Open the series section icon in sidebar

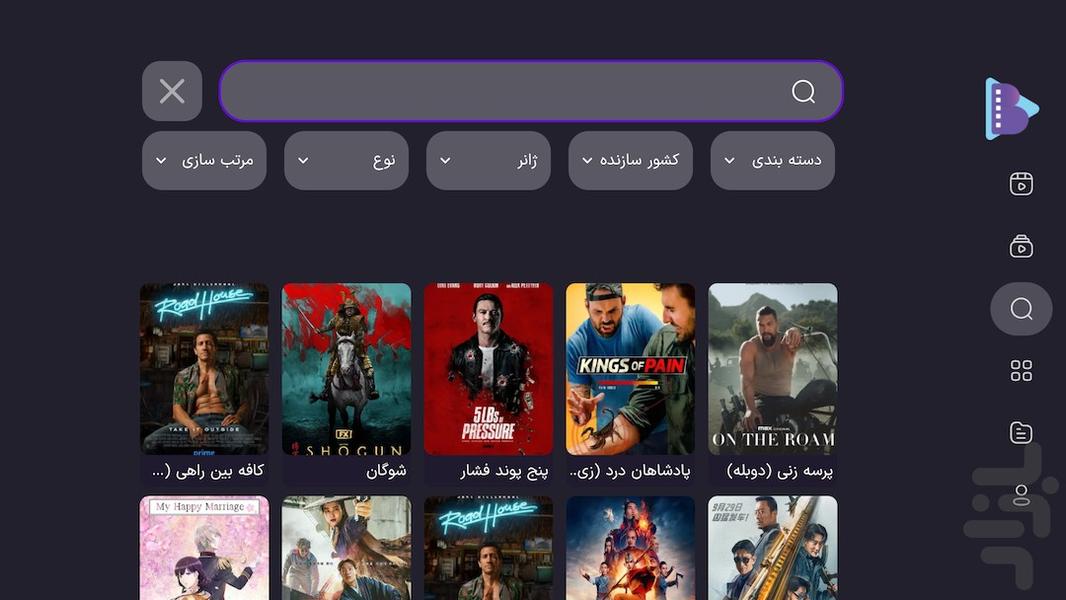(1021, 246)
